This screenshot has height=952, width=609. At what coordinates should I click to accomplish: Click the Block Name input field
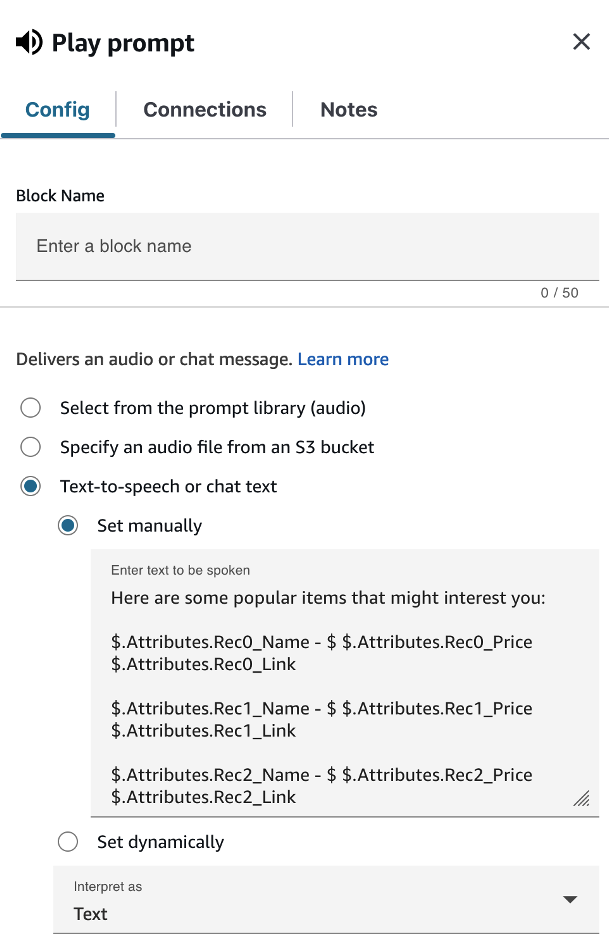click(307, 246)
